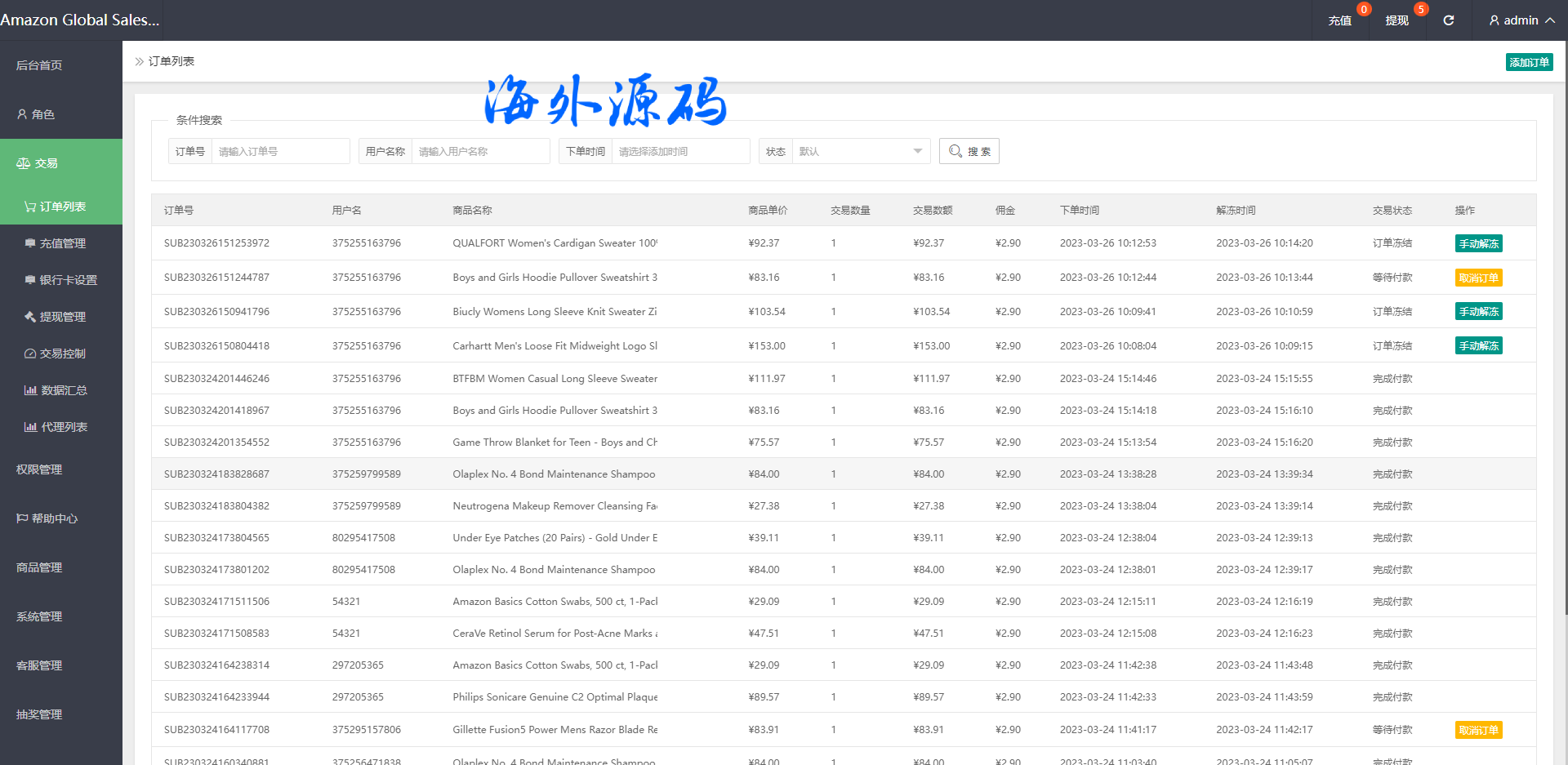Expand the 状态 status dropdown
This screenshot has width=1568, height=765.
(x=860, y=151)
